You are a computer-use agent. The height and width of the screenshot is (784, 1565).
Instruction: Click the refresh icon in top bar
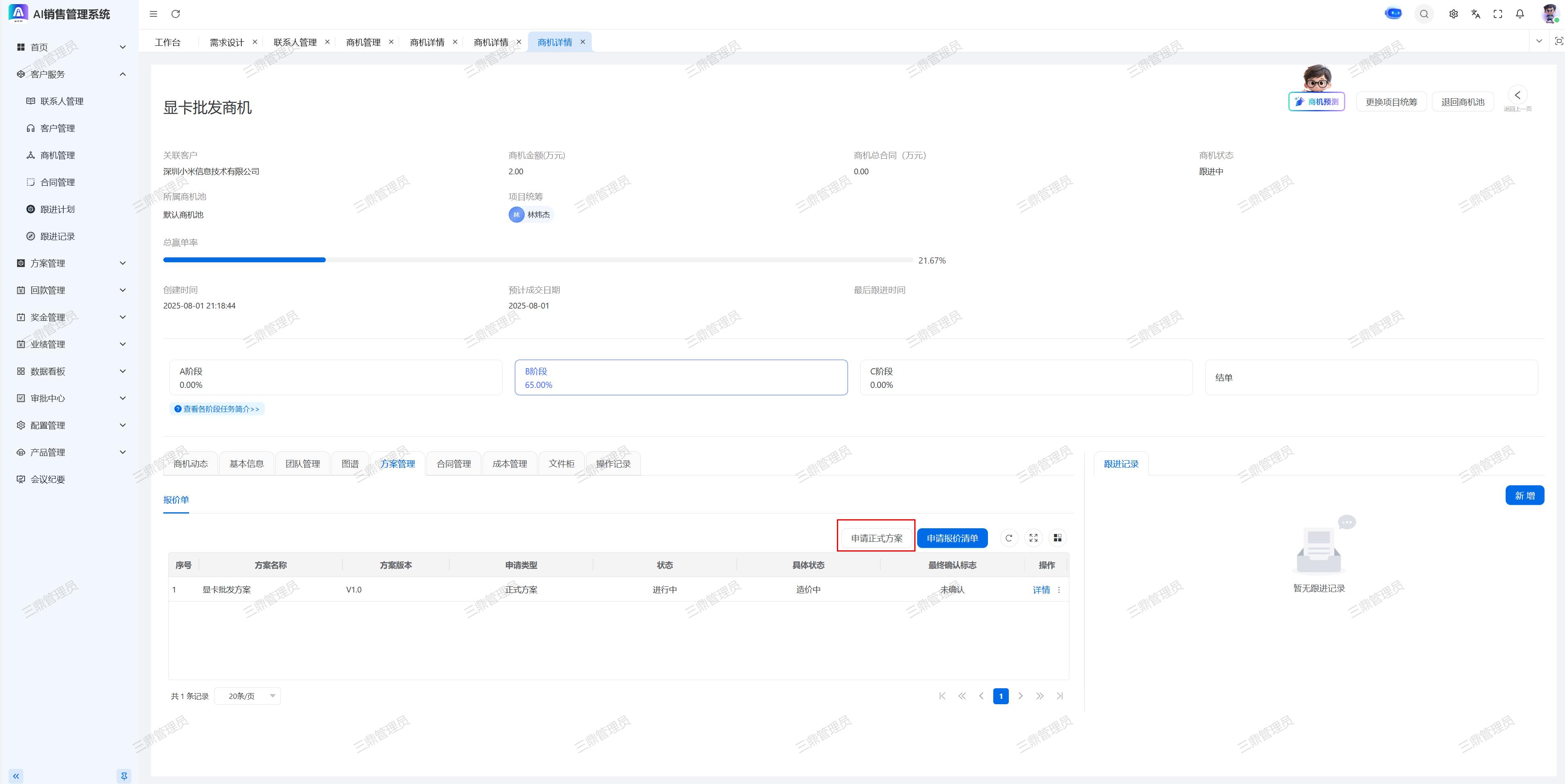point(176,14)
